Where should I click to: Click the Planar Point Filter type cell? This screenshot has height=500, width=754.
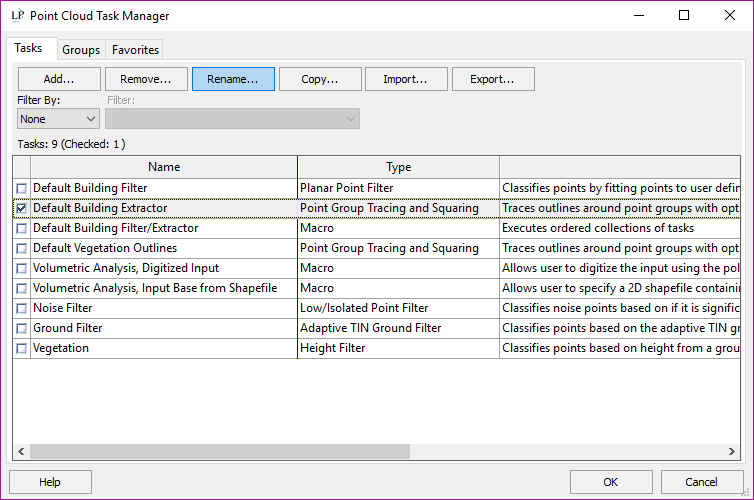(399, 188)
